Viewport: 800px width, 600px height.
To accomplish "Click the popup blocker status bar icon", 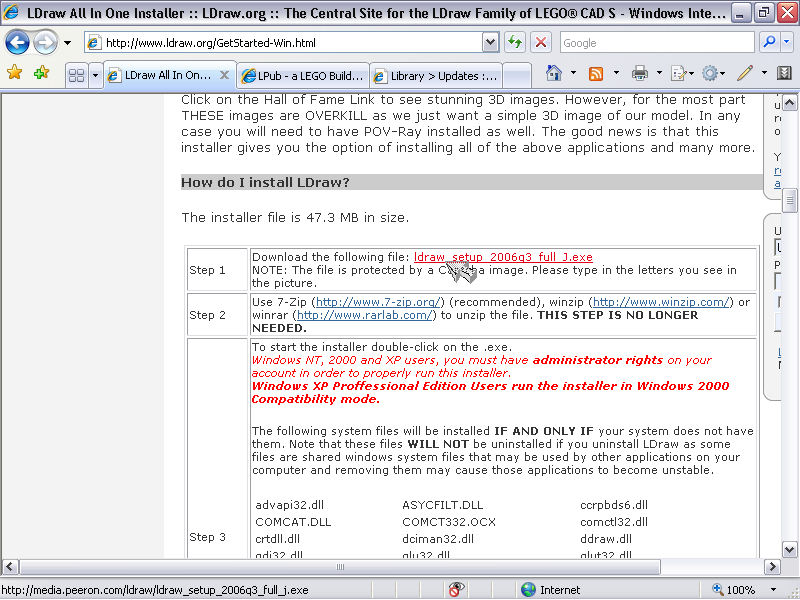I will 456,589.
